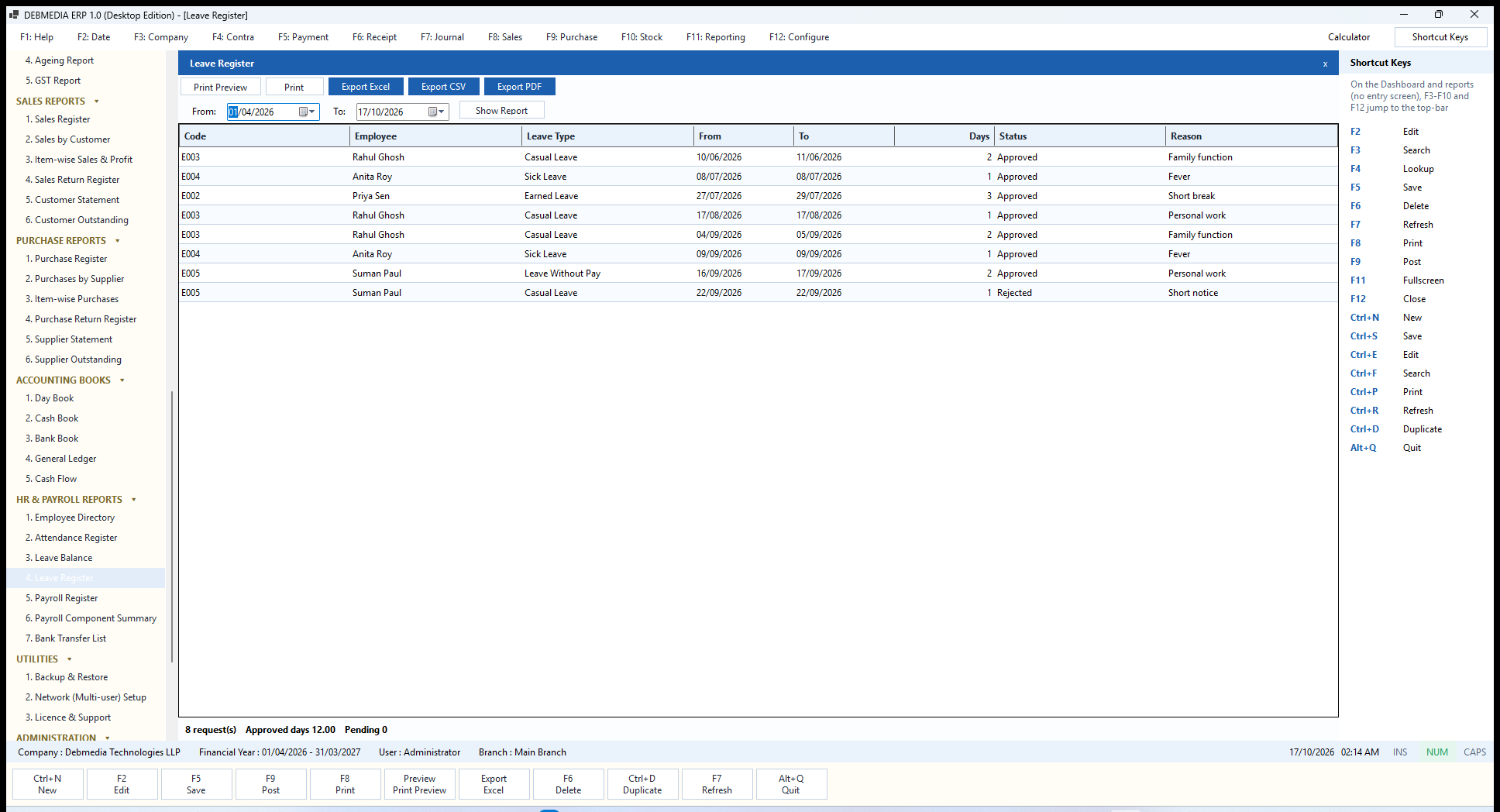Open Bank Transfer List in sidebar

pos(71,638)
